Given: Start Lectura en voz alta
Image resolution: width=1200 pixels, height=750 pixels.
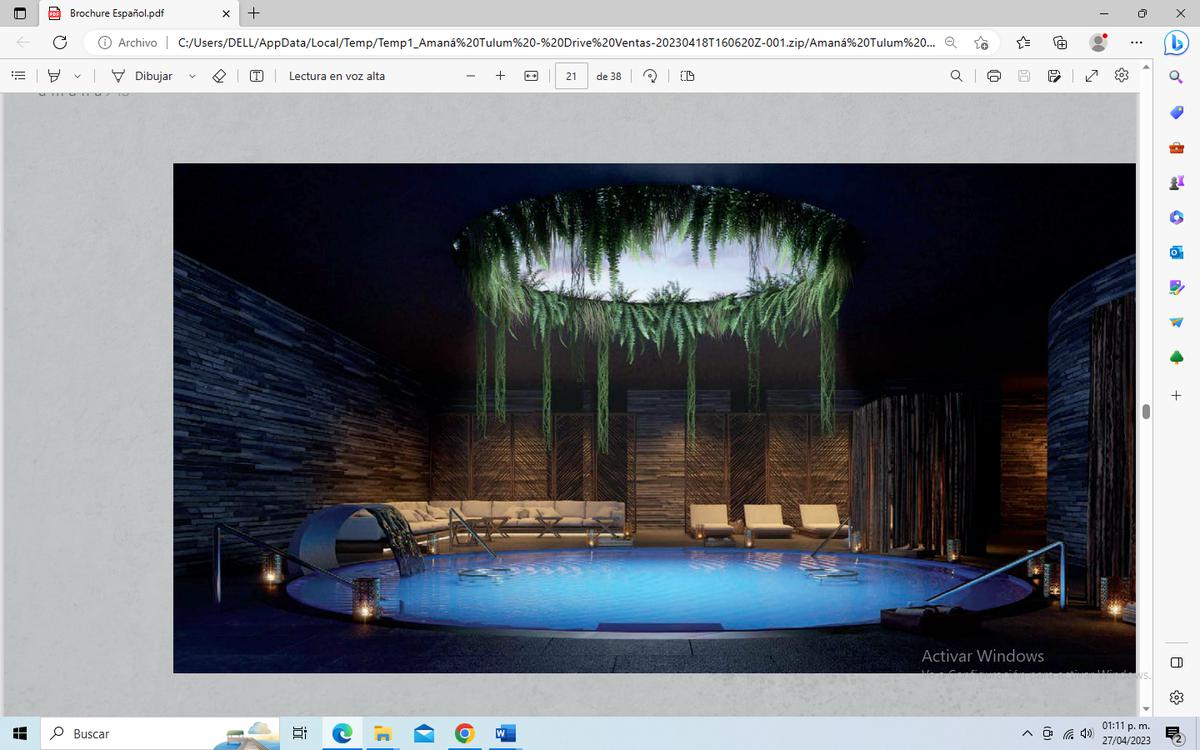Looking at the screenshot, I should coord(337,76).
